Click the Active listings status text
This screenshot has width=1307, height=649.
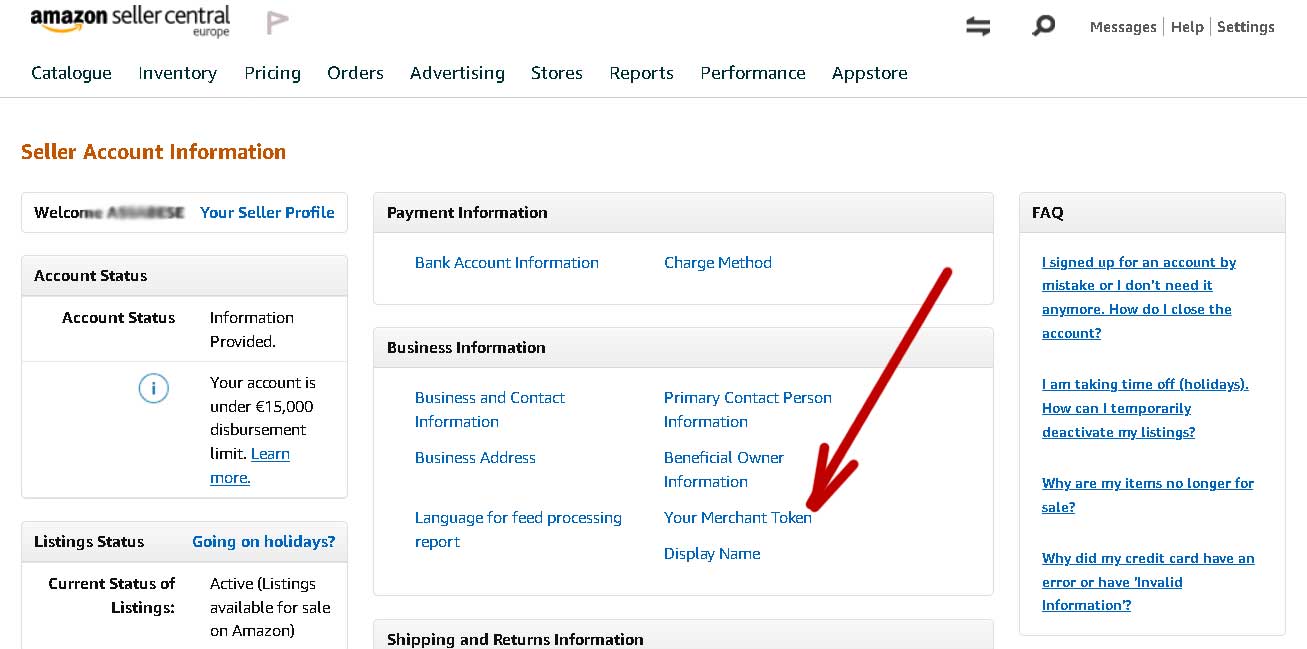point(270,607)
